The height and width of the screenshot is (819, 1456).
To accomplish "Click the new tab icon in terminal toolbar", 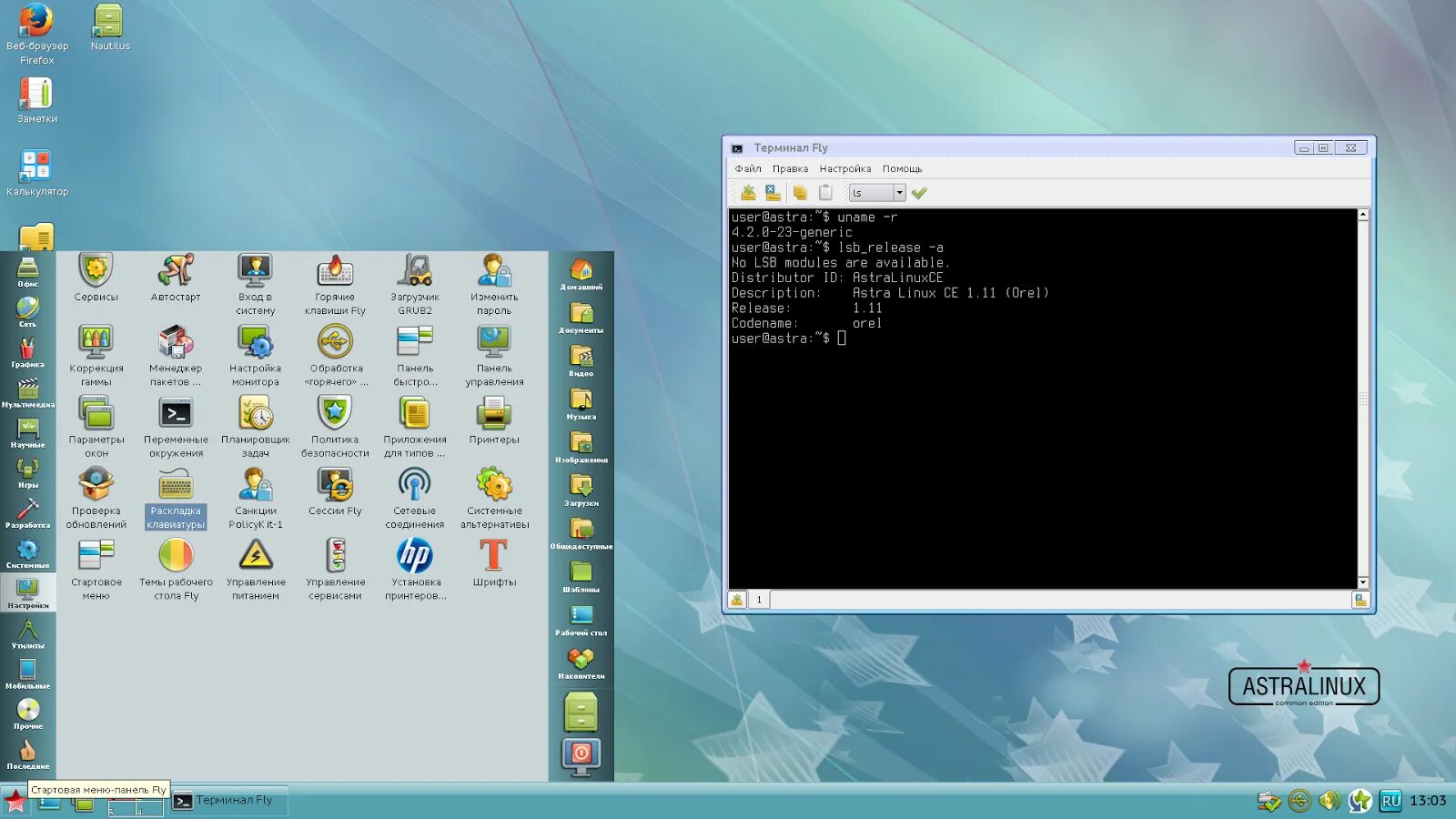I will (x=748, y=193).
